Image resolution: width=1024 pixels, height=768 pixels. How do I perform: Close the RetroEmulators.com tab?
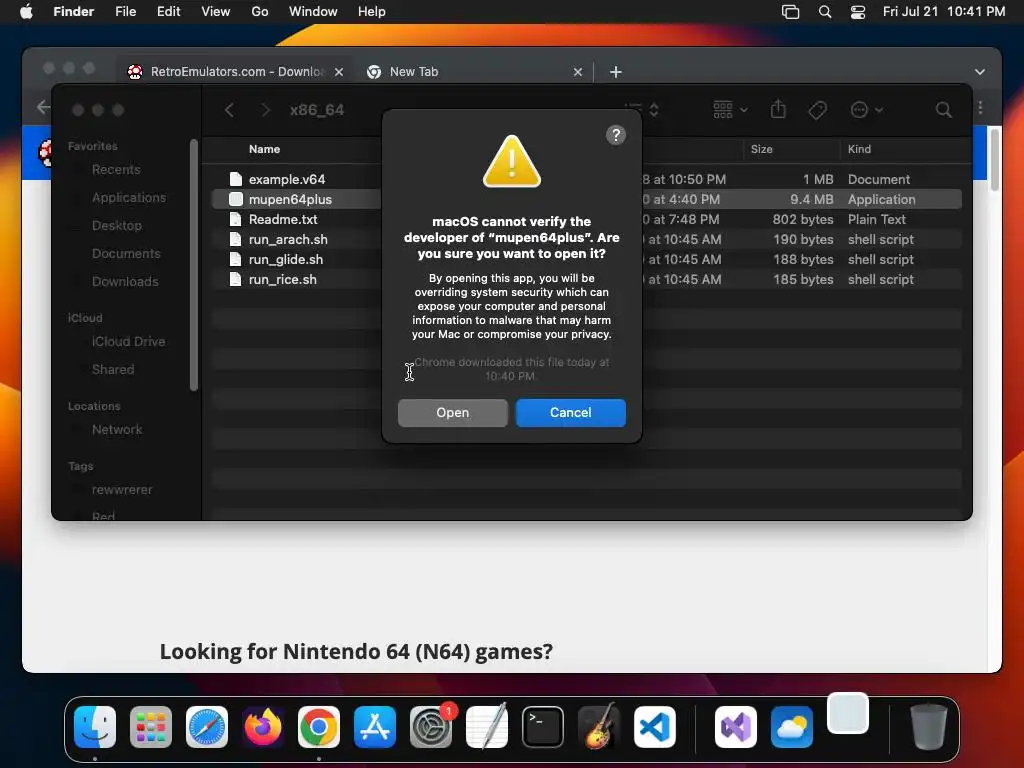click(x=339, y=72)
